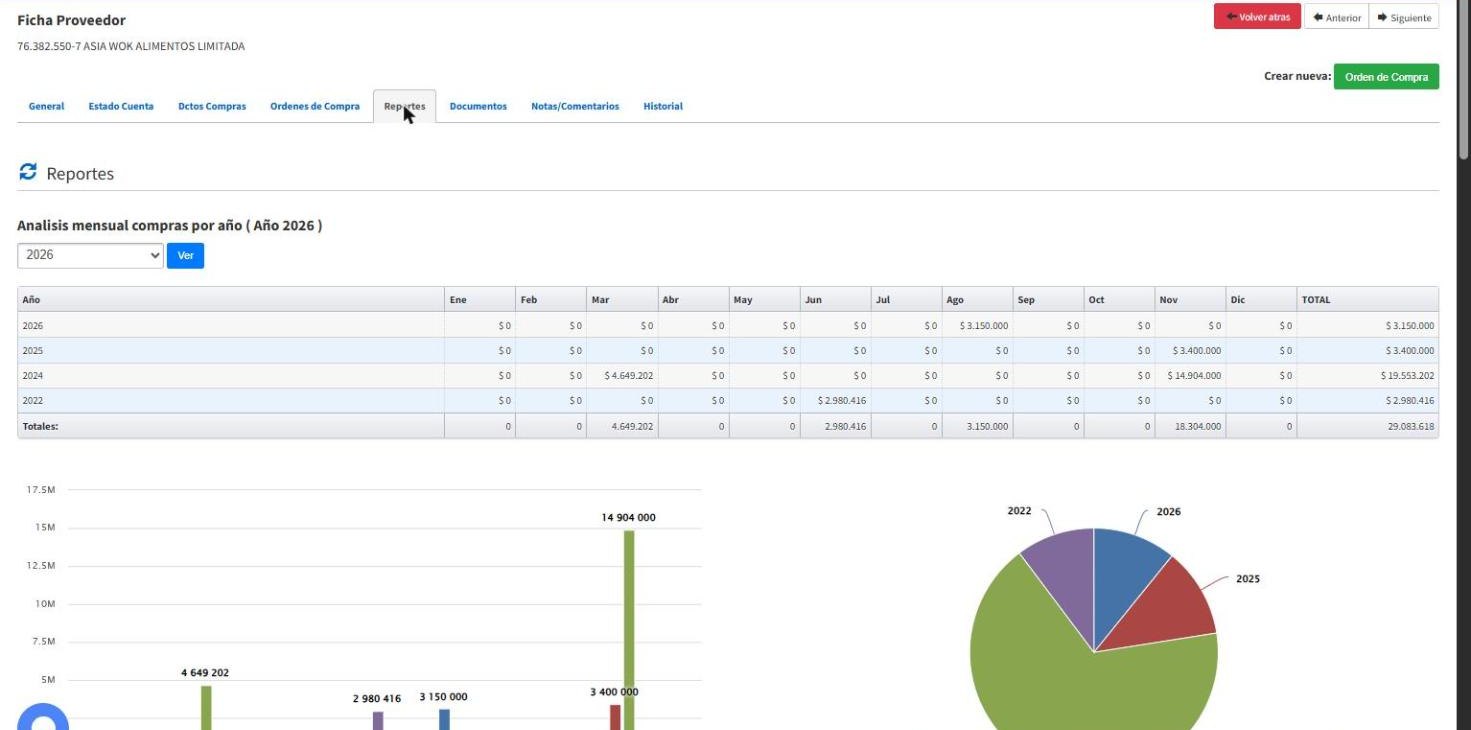Open the Notas/Comentarios tab
The image size is (1471, 730).
(575, 106)
